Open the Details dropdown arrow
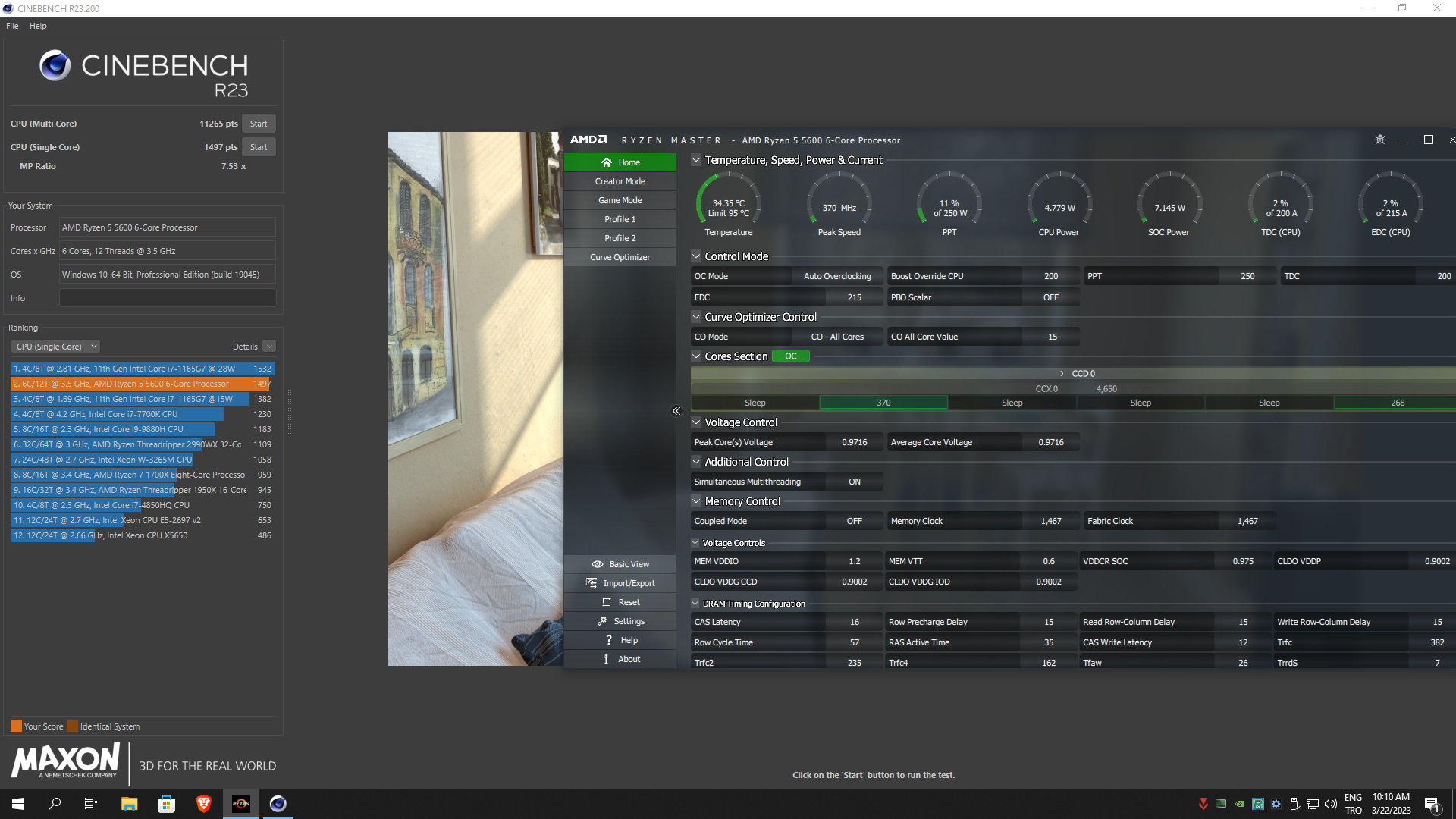The height and width of the screenshot is (819, 1456). (269, 347)
